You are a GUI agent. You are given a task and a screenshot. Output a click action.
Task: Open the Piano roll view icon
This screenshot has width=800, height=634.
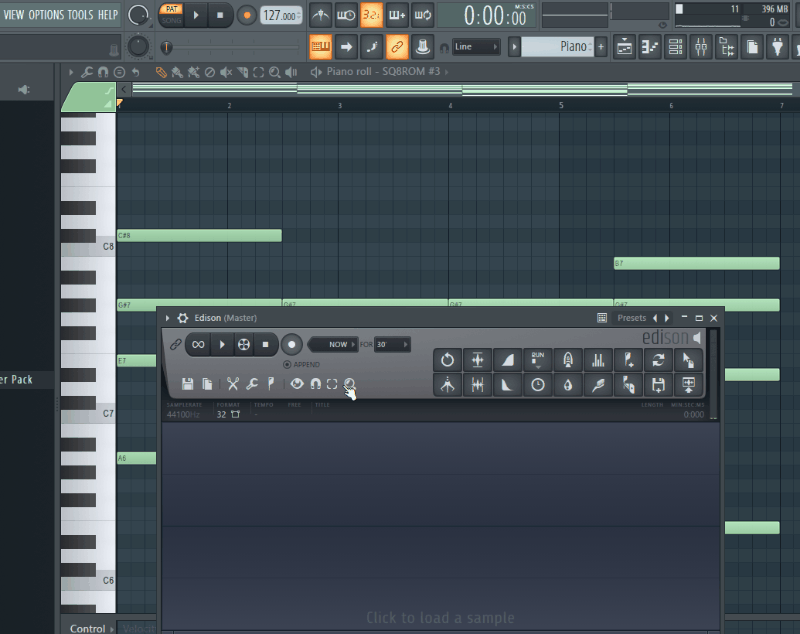(650, 47)
